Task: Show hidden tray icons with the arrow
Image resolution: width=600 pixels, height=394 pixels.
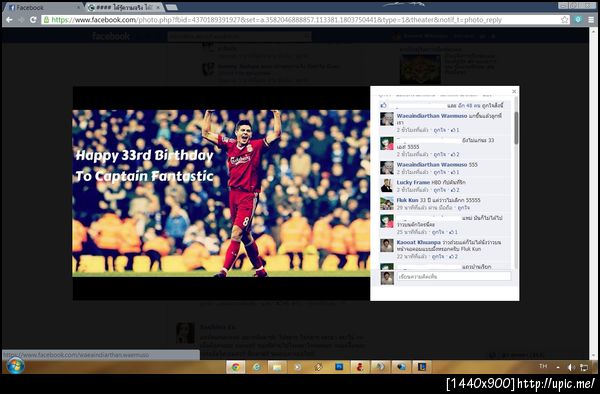Action: [558, 367]
